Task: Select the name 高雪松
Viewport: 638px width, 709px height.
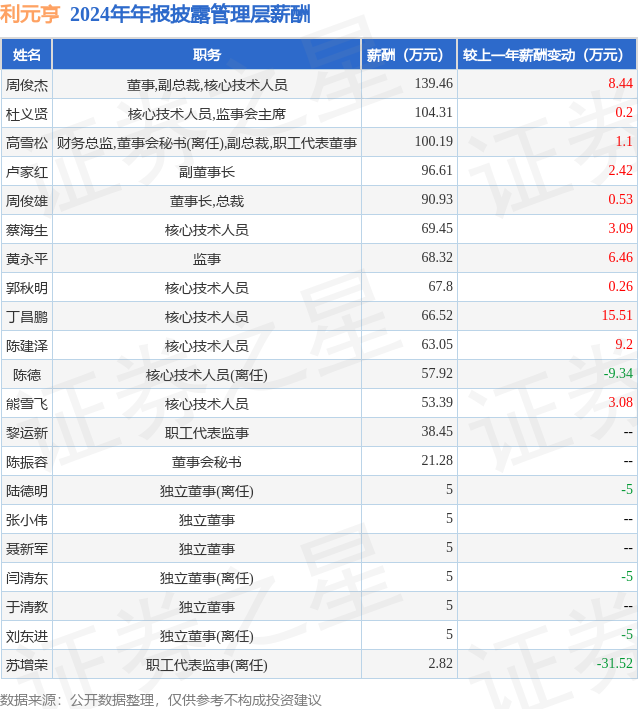Action: pos(27,143)
